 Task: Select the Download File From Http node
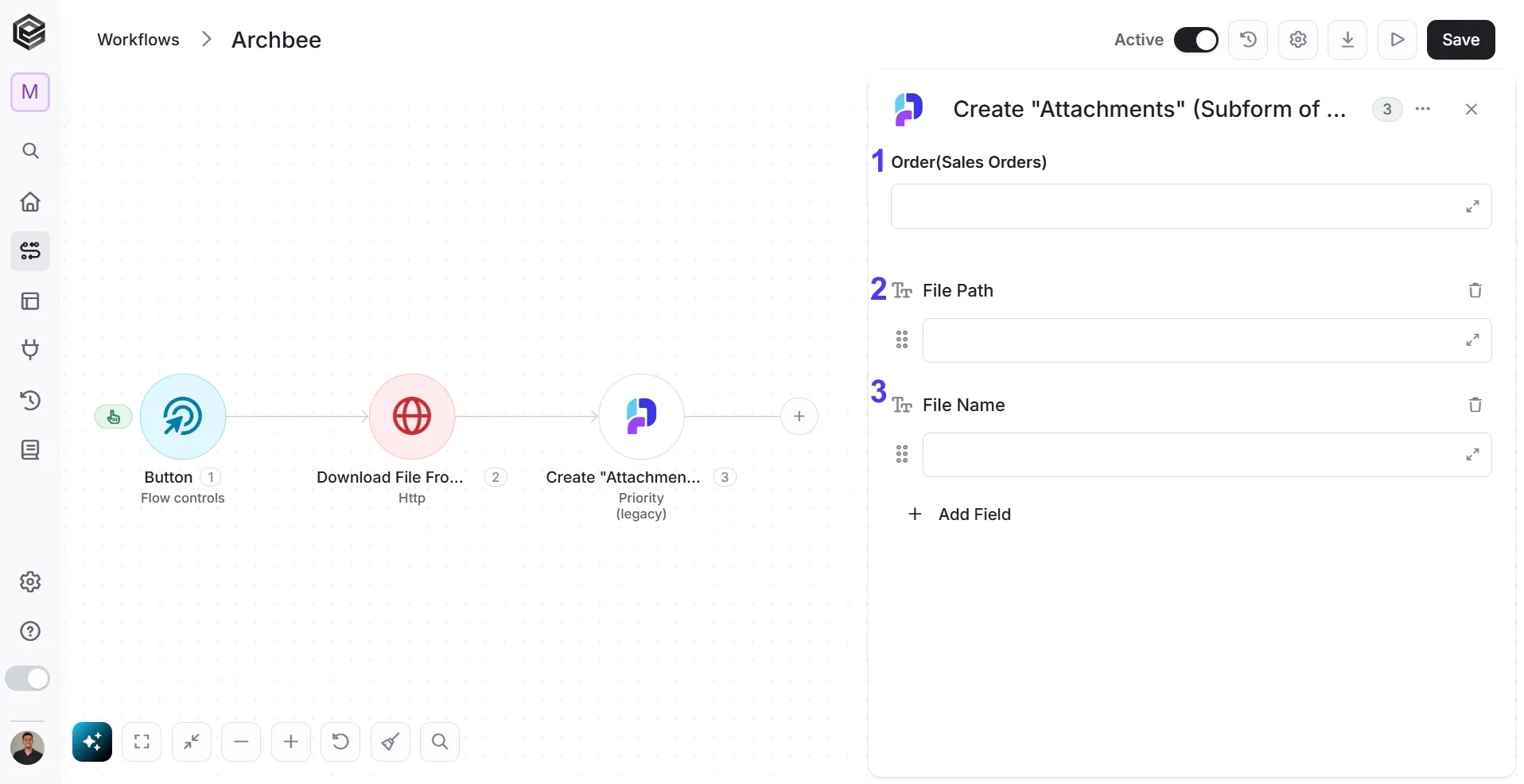(x=412, y=416)
